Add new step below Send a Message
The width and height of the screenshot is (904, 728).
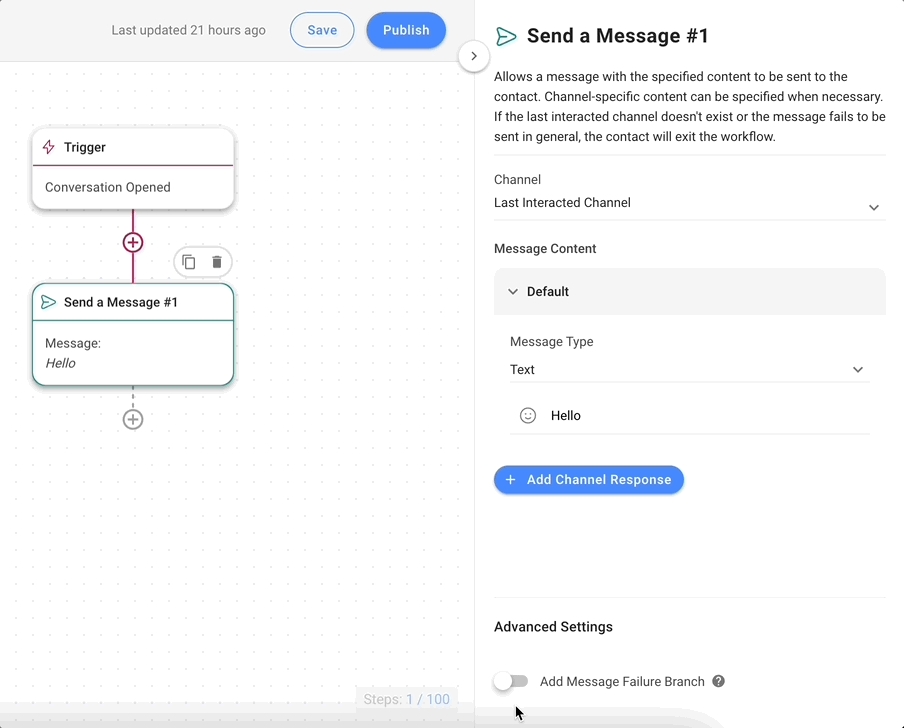(x=133, y=420)
